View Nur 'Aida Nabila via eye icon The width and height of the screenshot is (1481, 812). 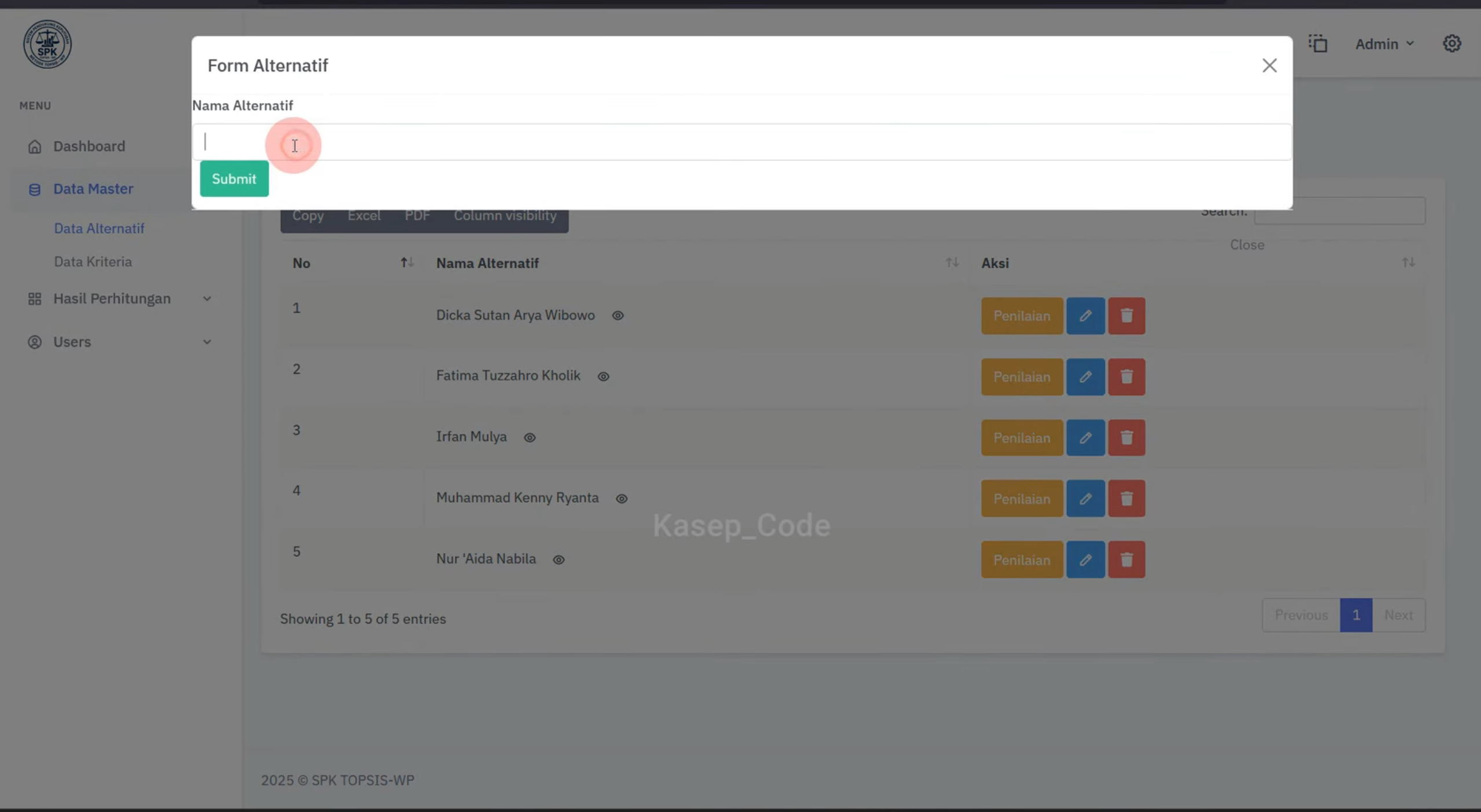(x=558, y=560)
